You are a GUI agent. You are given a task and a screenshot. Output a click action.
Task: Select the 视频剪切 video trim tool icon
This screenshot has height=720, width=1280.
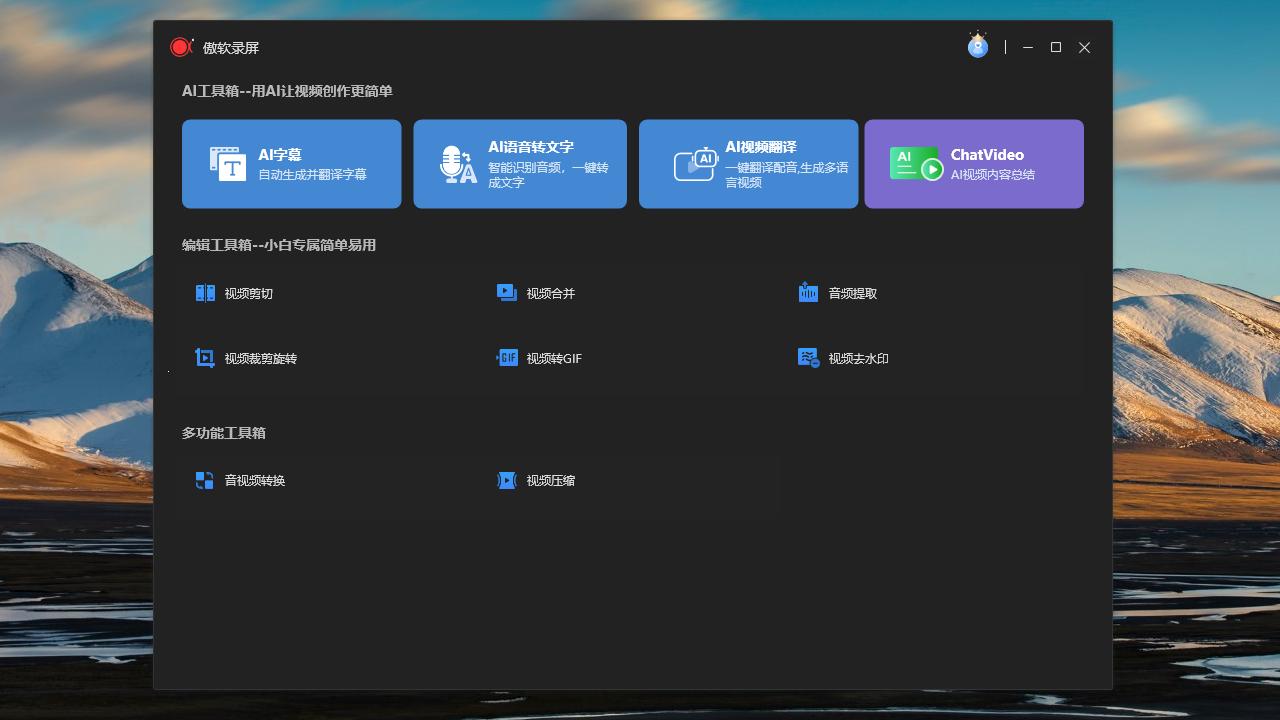click(204, 292)
